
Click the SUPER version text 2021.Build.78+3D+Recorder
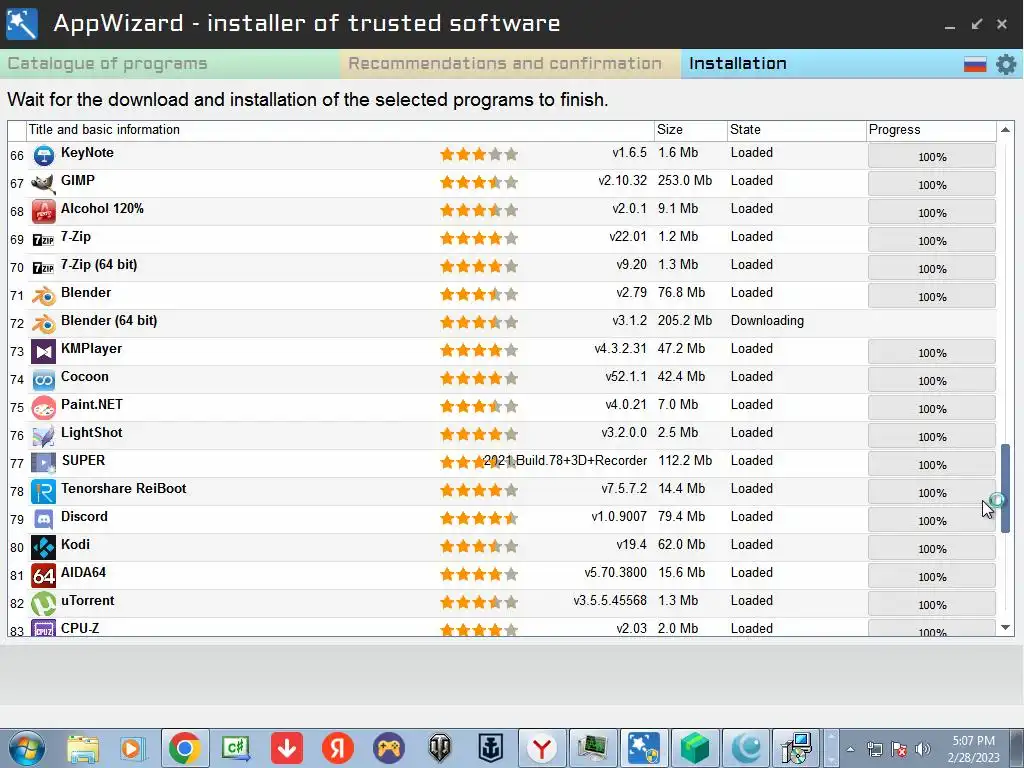click(x=565, y=460)
